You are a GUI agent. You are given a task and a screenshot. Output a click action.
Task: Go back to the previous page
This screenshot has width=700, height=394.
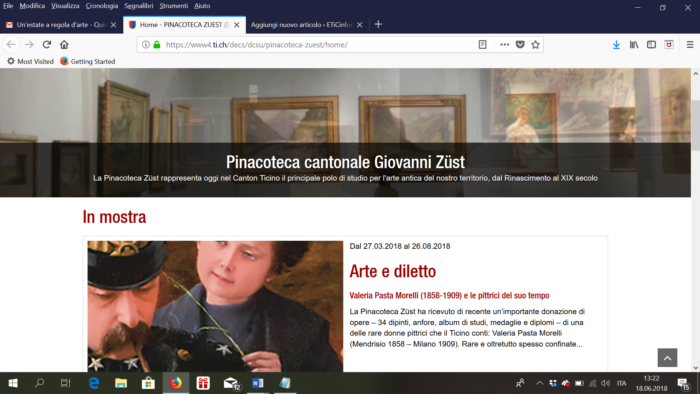pyautogui.click(x=11, y=45)
